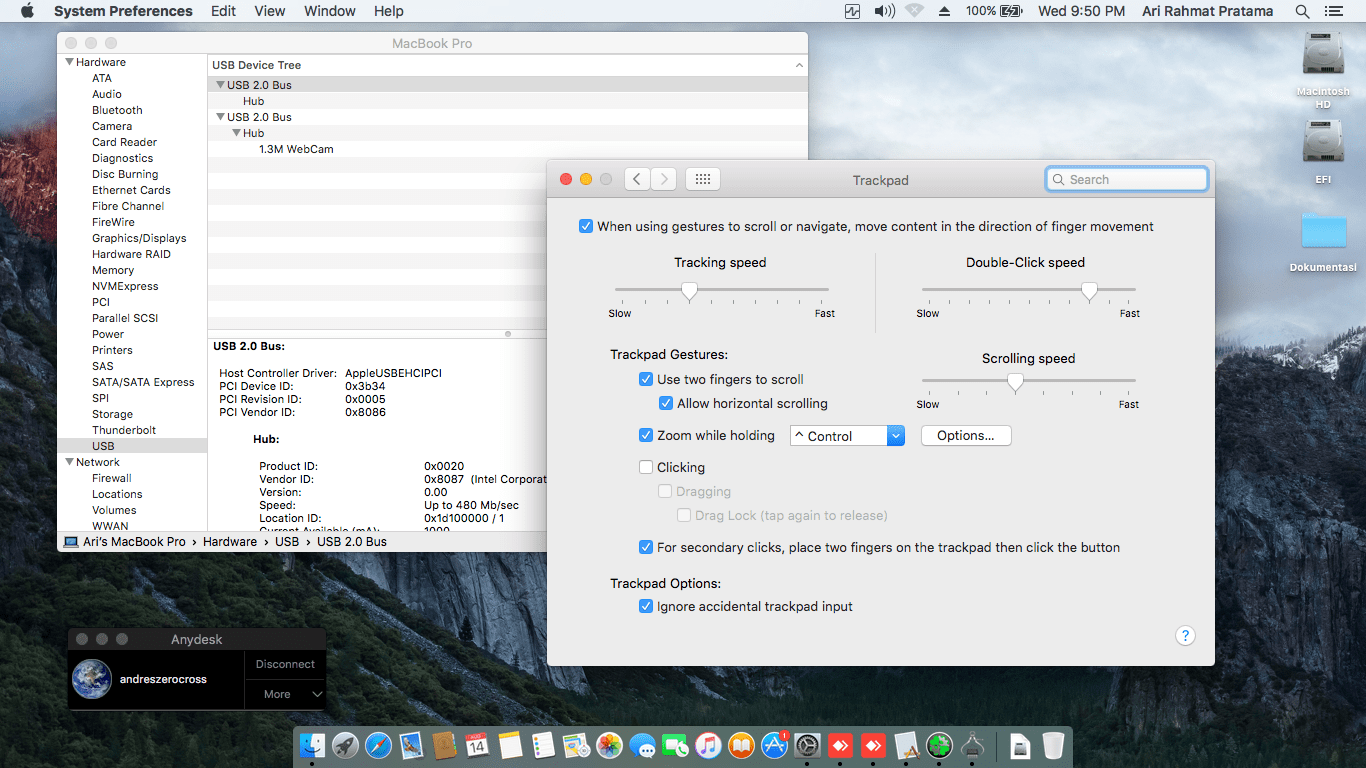
Task: Open the Wi-Fi status menu
Action: click(914, 11)
